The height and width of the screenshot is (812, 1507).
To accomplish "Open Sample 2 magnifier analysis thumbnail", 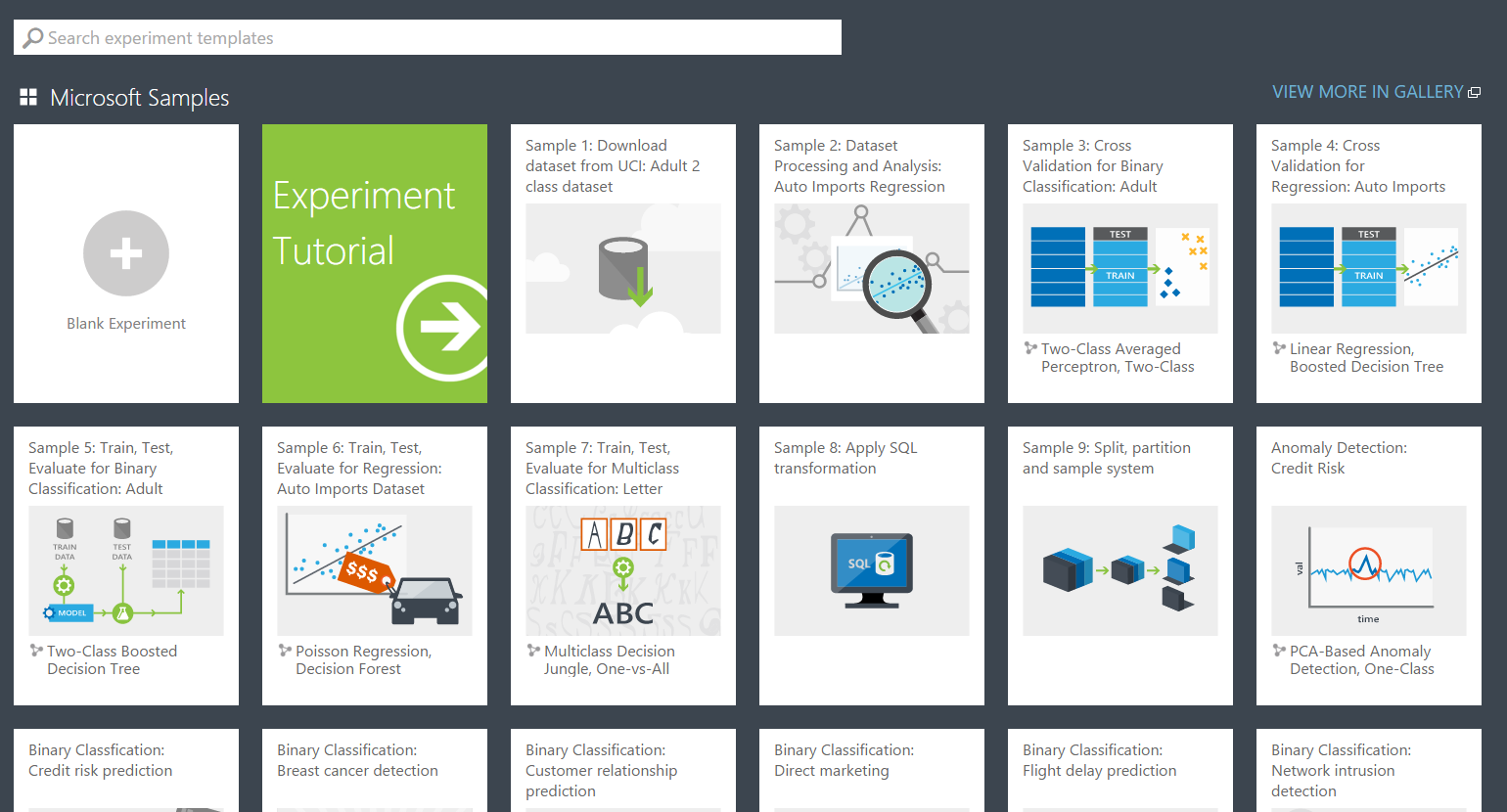I will [x=872, y=269].
